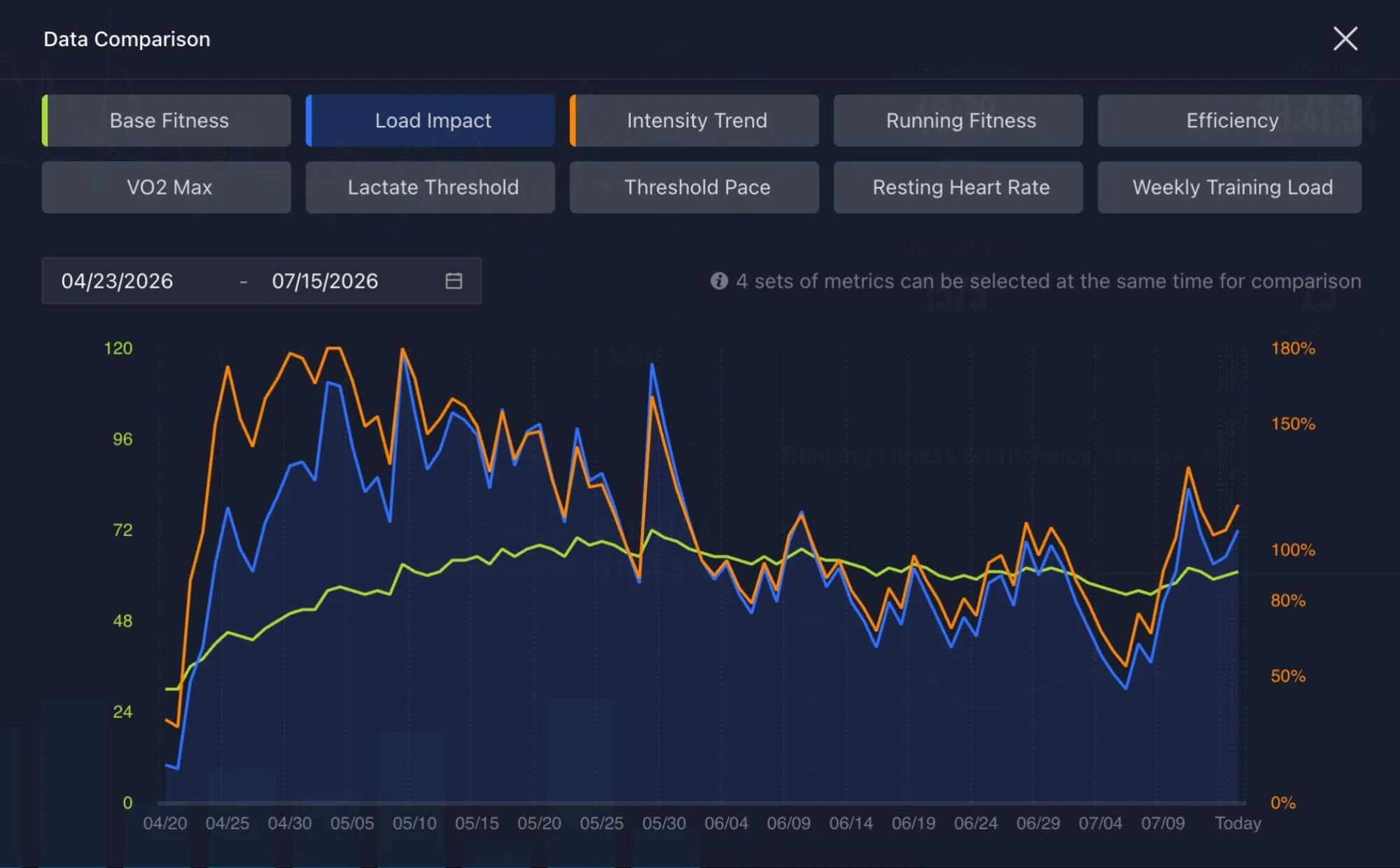Click the 24 left axis value
Viewport: 1400px width, 868px height.
(122, 712)
